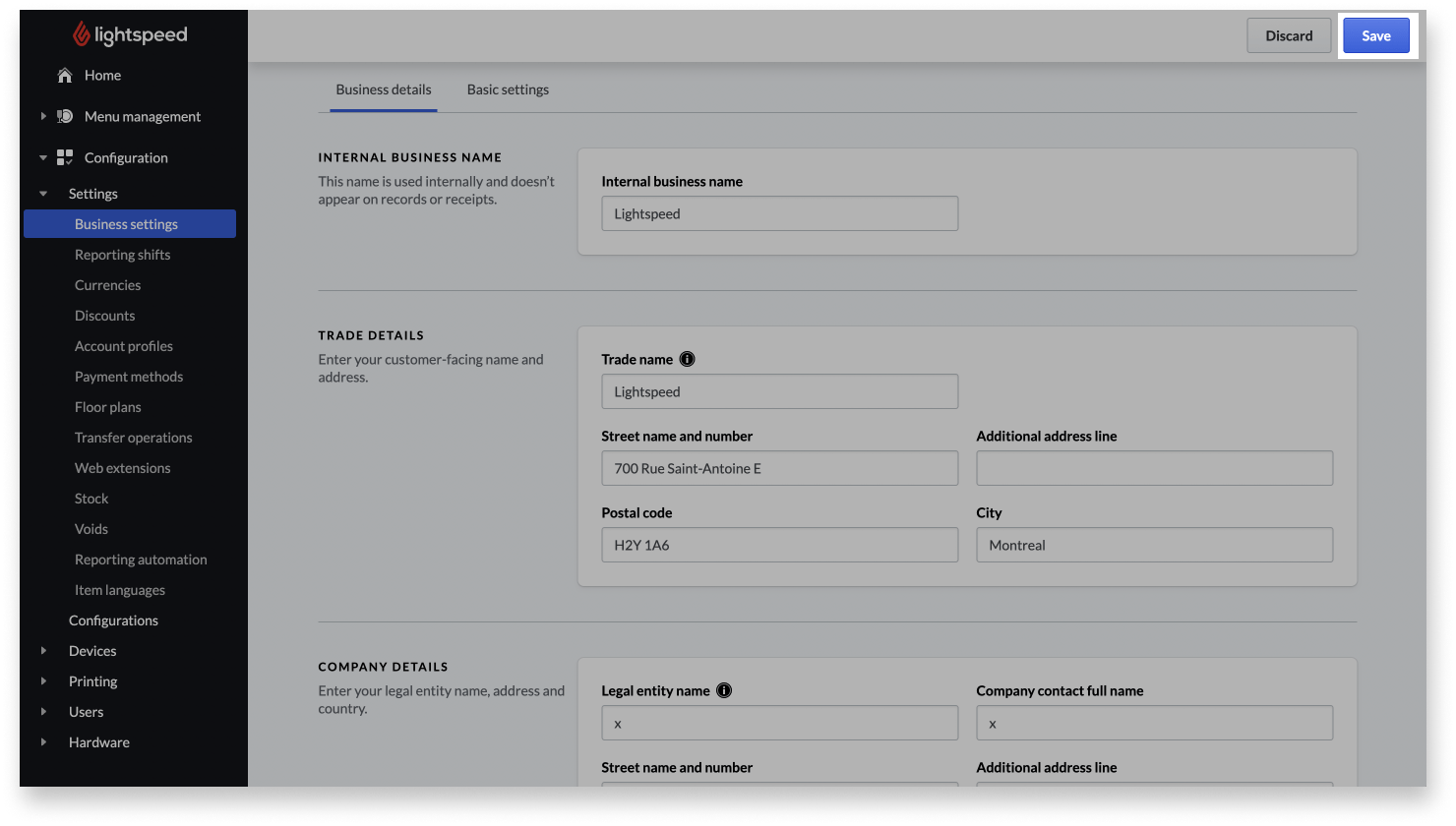Open Currencies settings
Image resolution: width=1456 pixels, height=826 pixels.
[107, 284]
